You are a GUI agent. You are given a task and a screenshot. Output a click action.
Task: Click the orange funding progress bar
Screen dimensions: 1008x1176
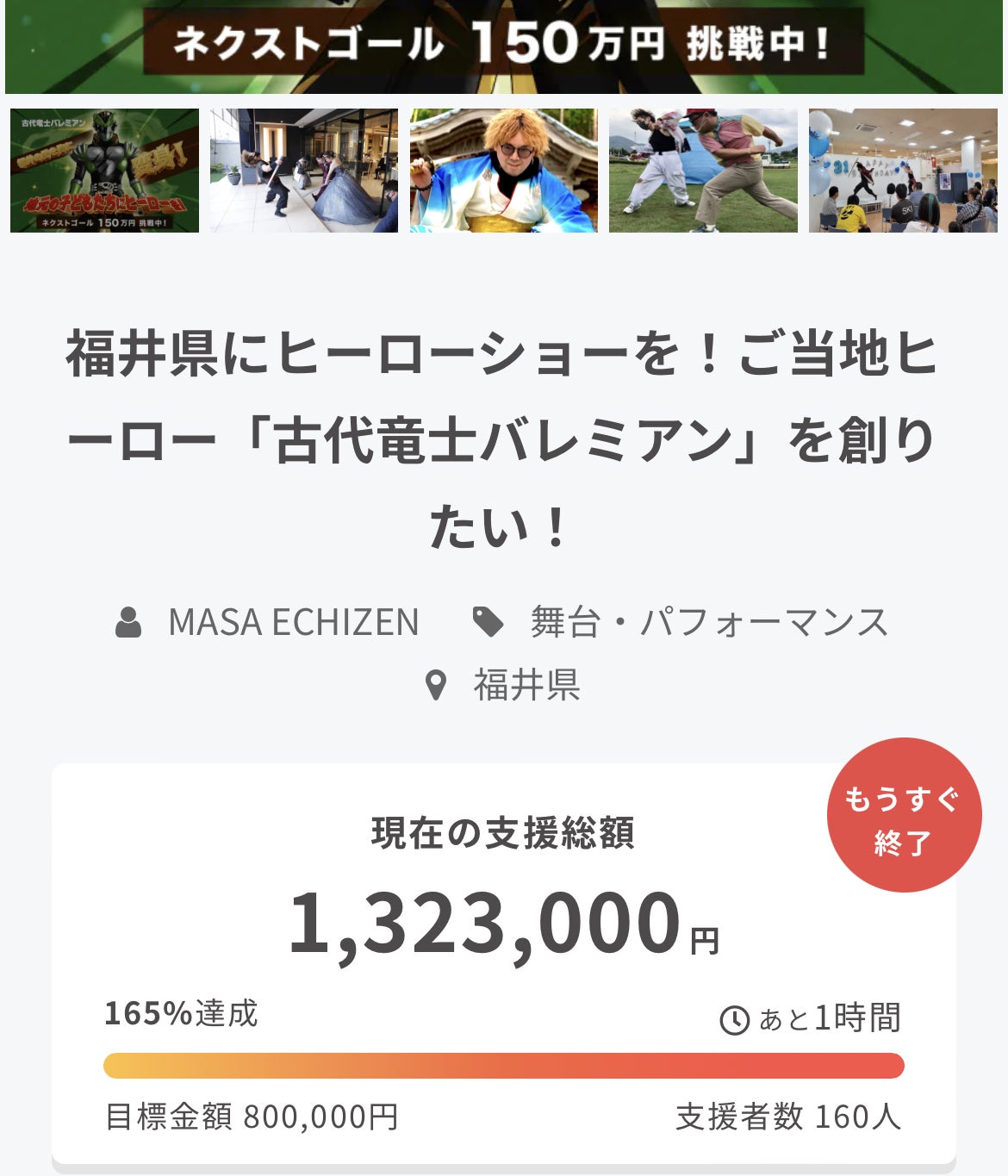[503, 1066]
